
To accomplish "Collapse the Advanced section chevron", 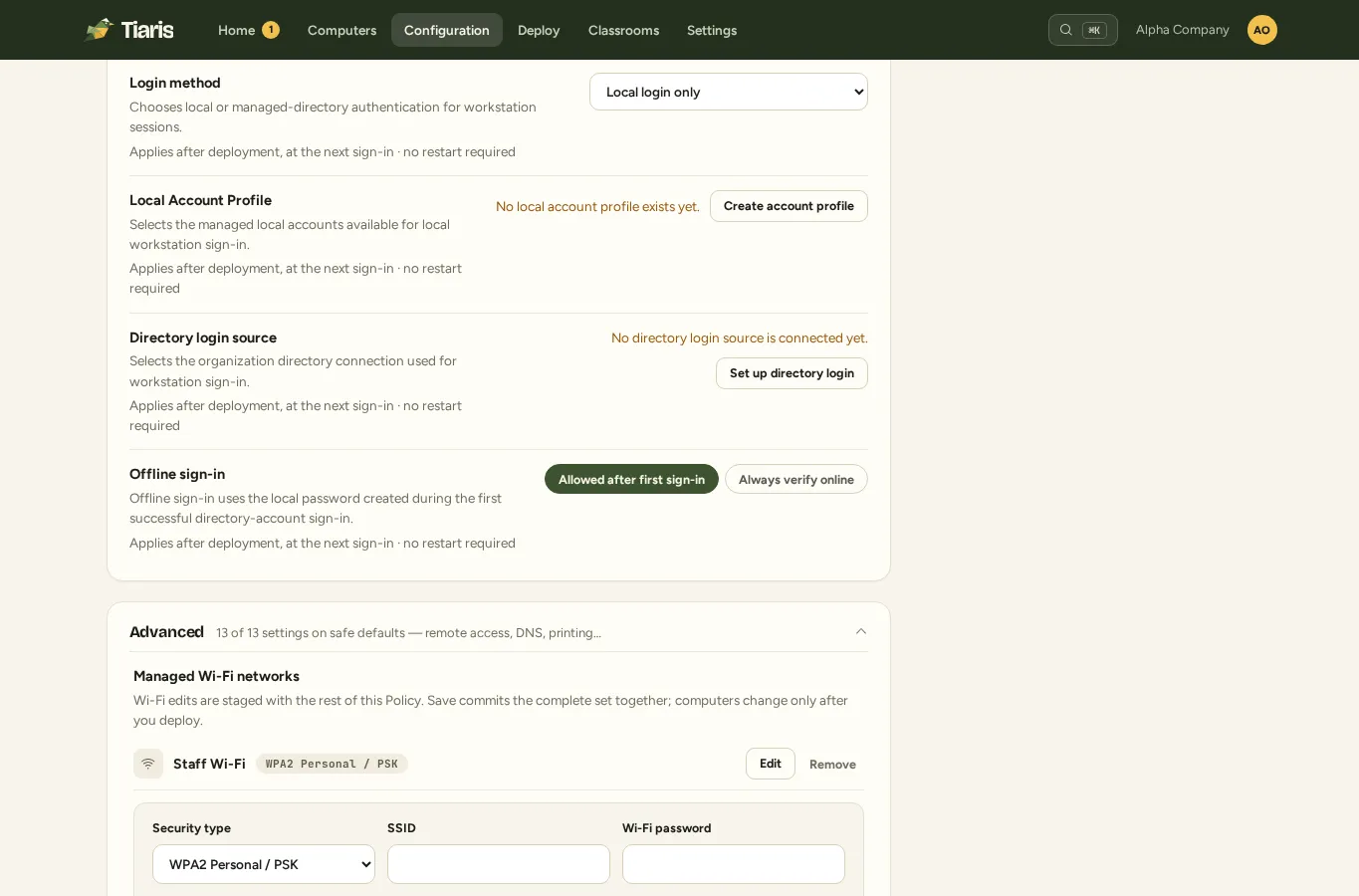I will (x=861, y=631).
